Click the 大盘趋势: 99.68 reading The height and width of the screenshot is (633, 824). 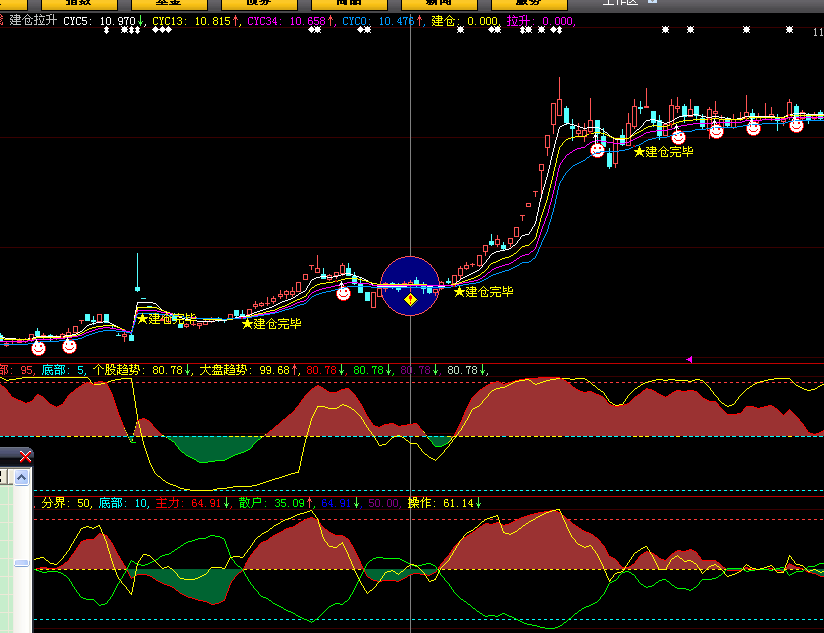tap(249, 370)
